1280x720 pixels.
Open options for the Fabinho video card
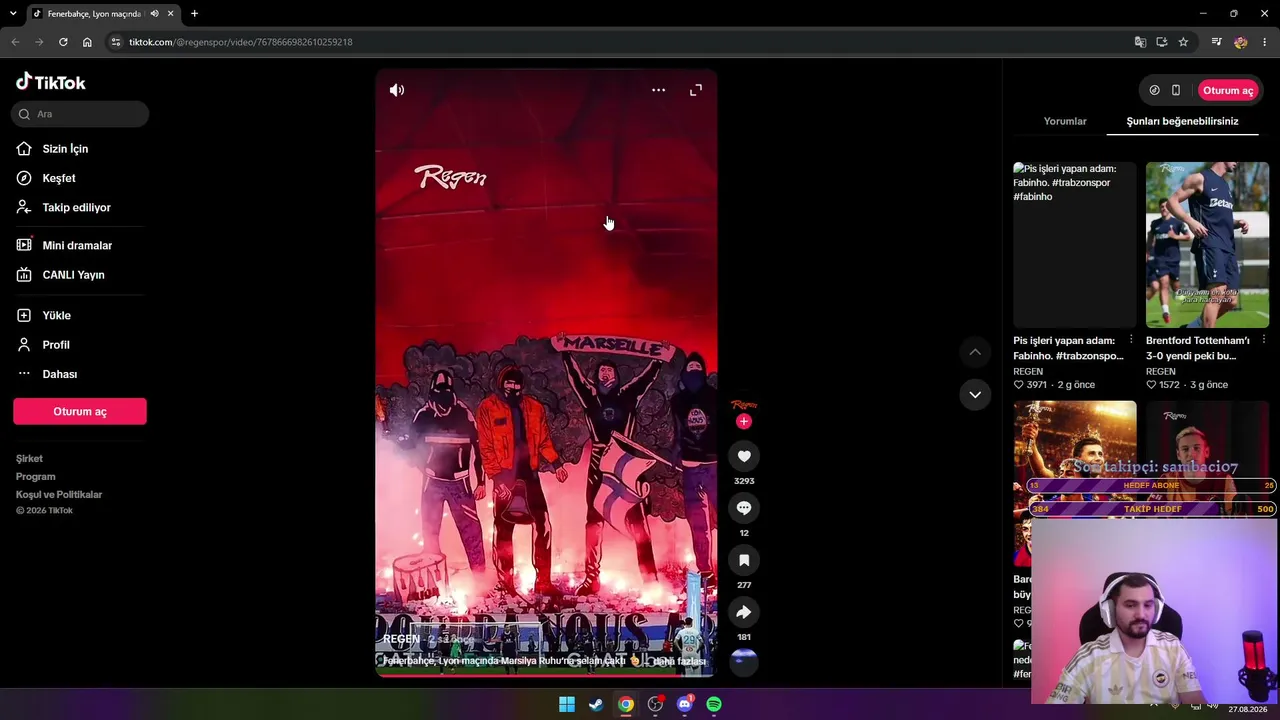[1131, 340]
